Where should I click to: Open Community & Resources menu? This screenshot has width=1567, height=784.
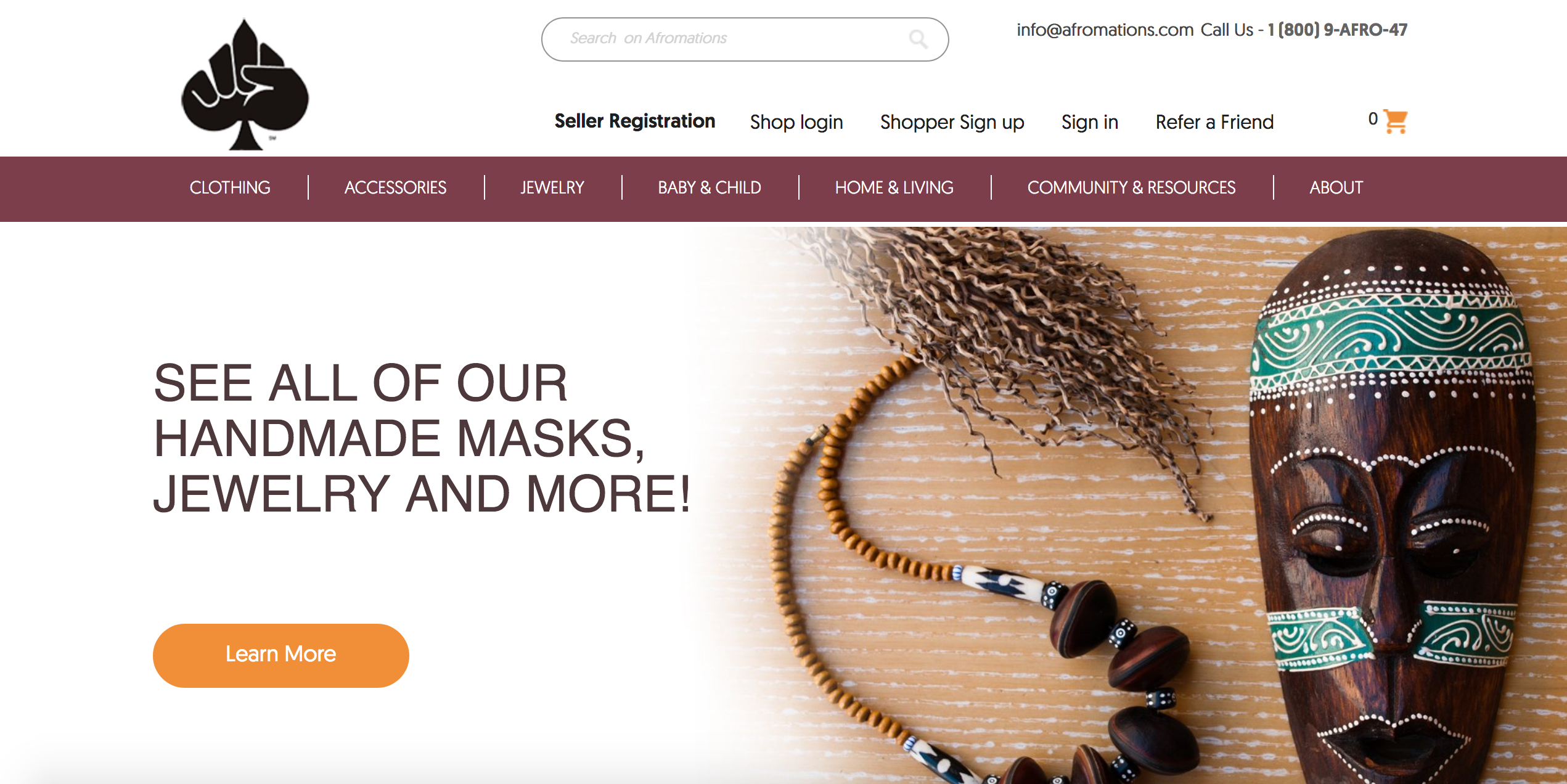pyautogui.click(x=1131, y=187)
